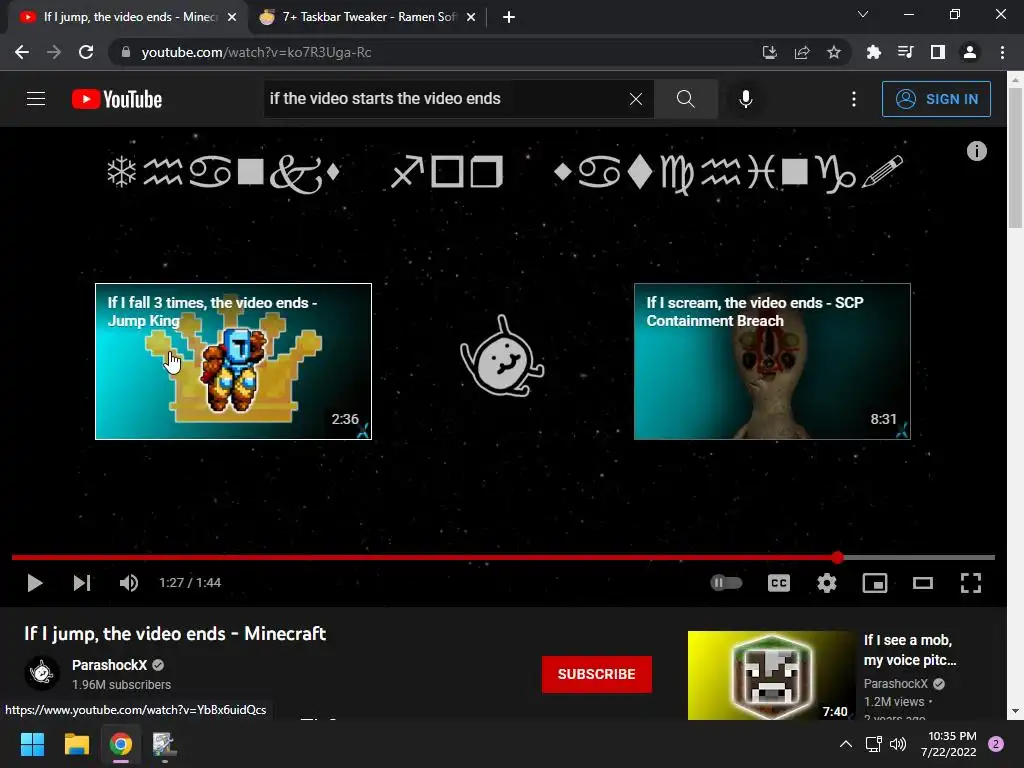Bookmark this tab star icon
The image size is (1024, 768).
pos(834,52)
